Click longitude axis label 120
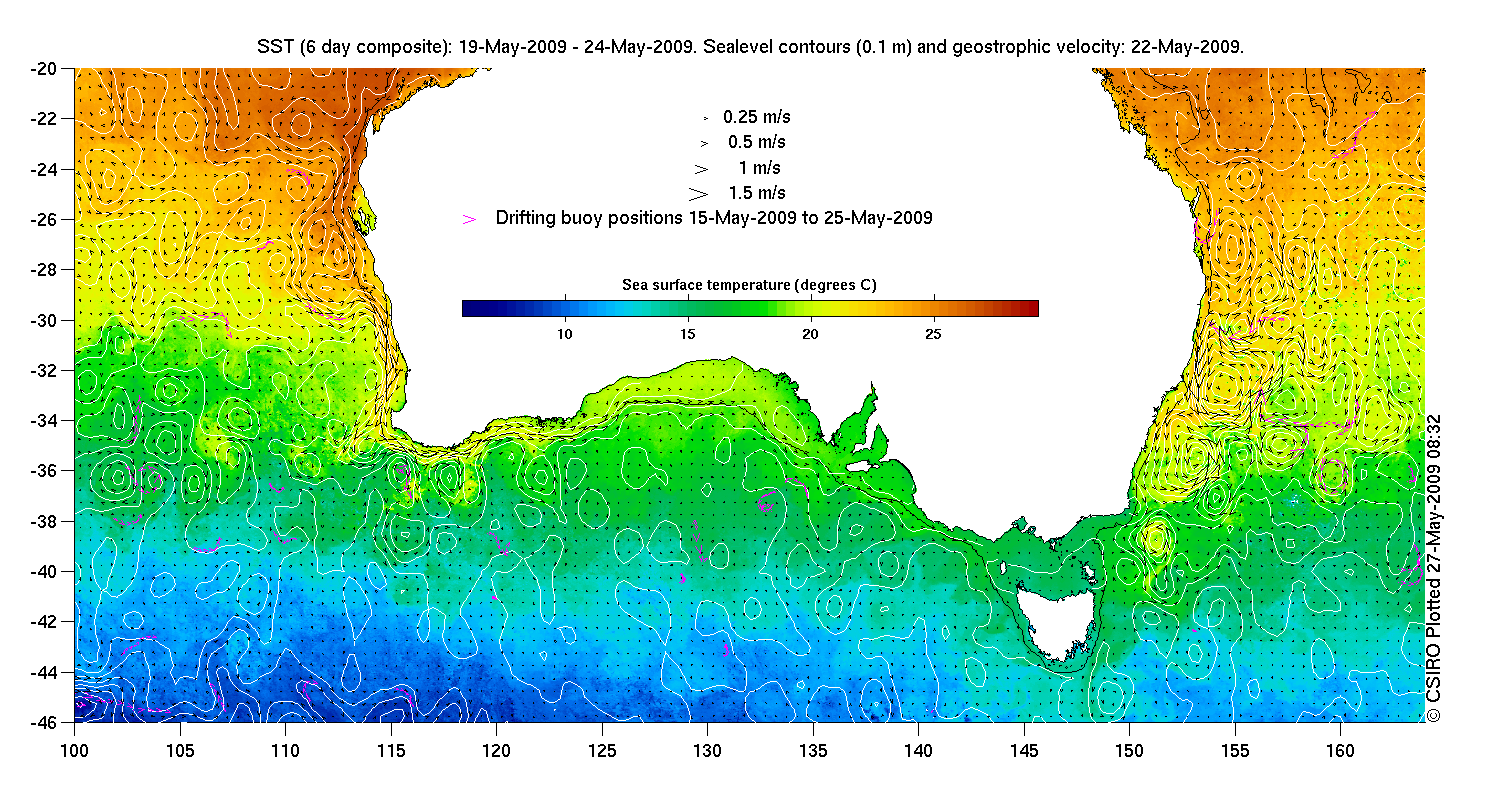The image size is (1500, 790). pos(496,750)
